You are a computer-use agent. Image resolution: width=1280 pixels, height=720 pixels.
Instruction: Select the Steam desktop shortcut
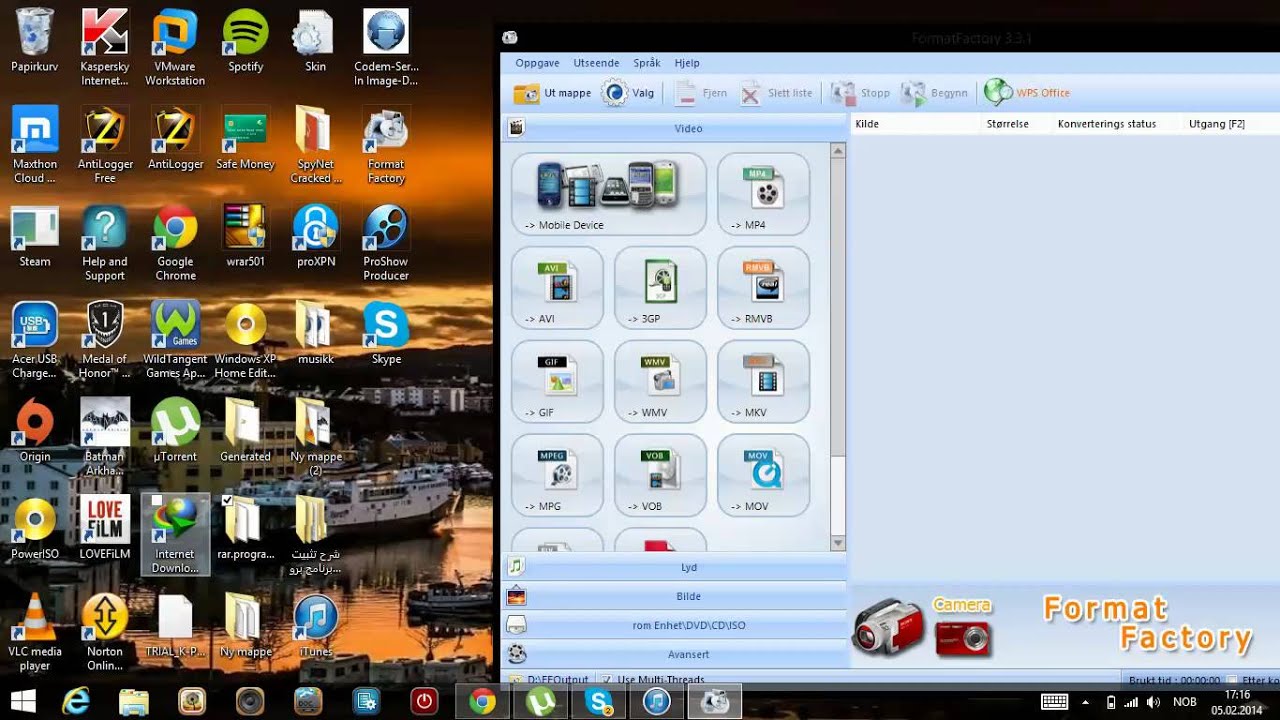pyautogui.click(x=35, y=236)
